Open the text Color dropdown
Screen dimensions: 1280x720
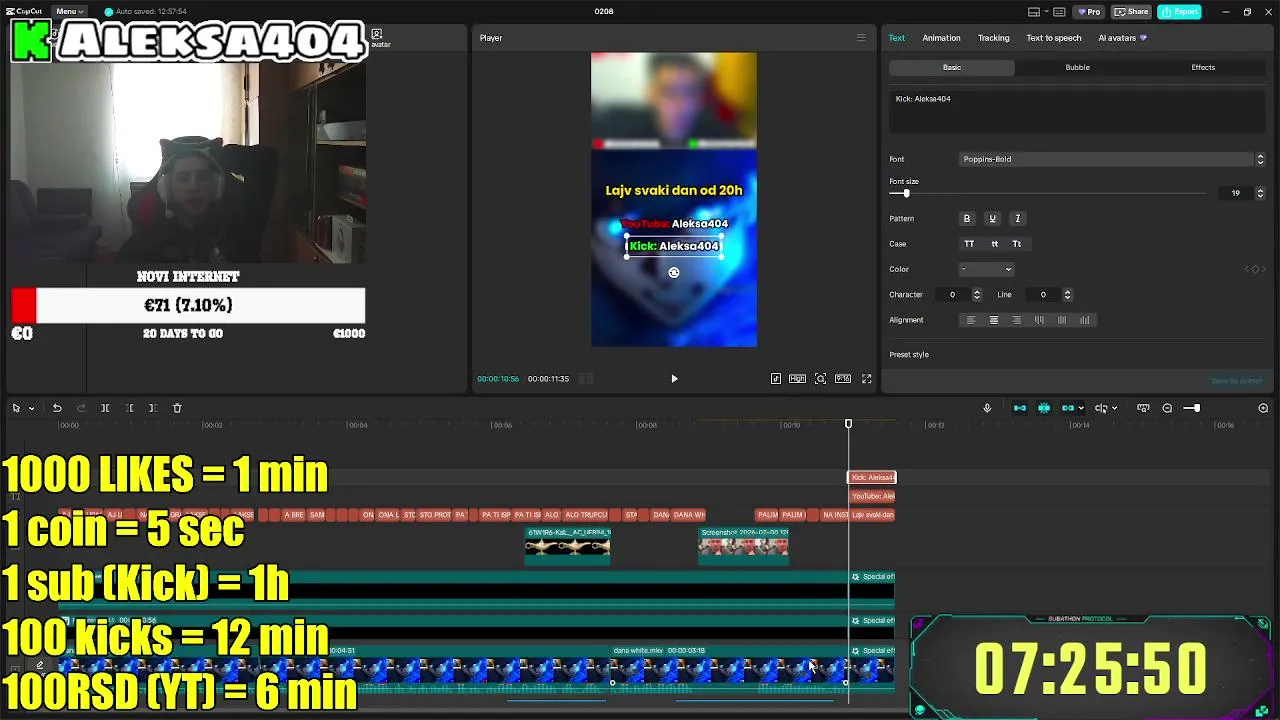coord(986,269)
